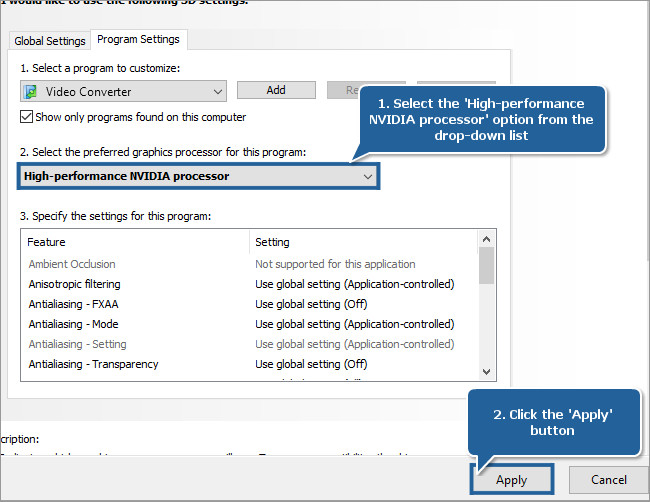The height and width of the screenshot is (502, 650).
Task: Select the Program Settings tab
Action: pos(138,39)
